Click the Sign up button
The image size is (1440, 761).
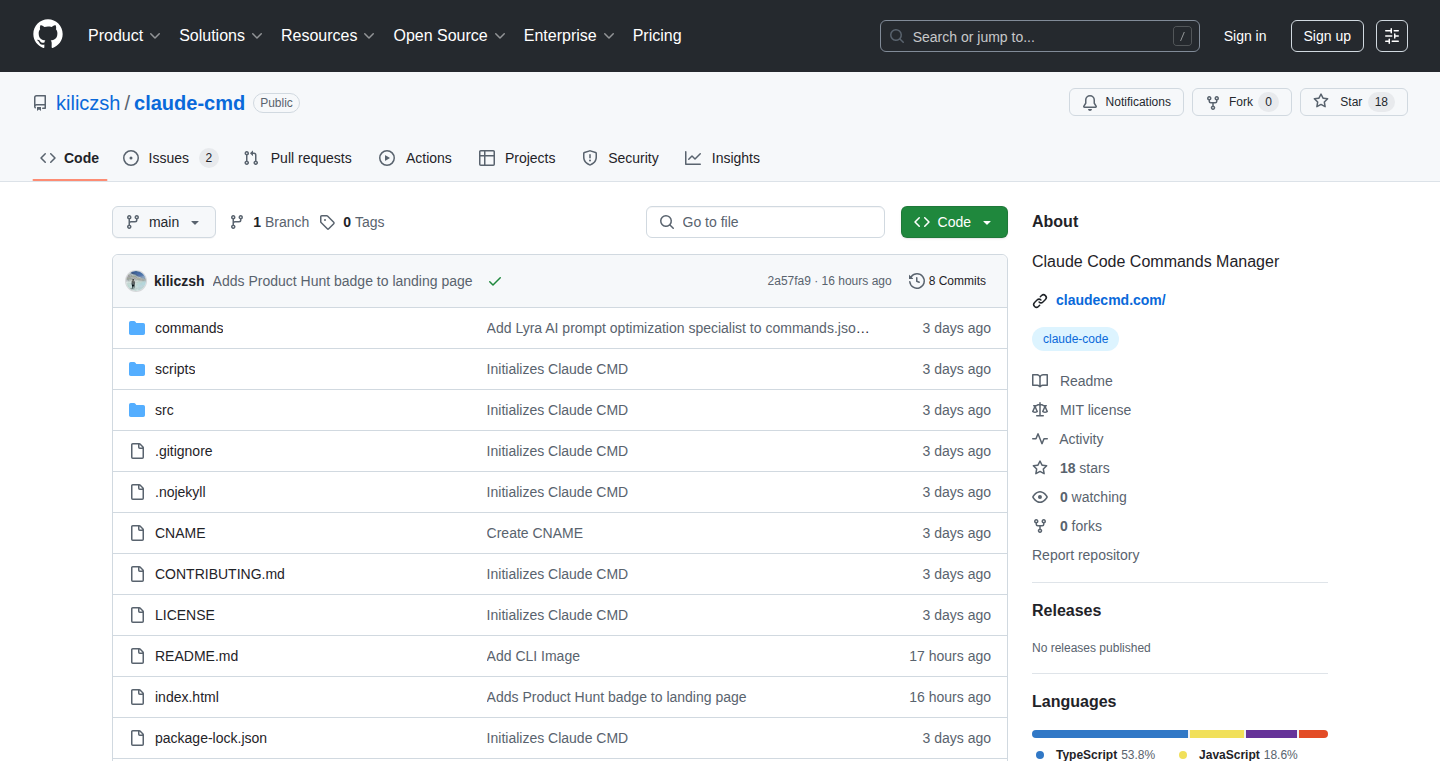click(1327, 36)
